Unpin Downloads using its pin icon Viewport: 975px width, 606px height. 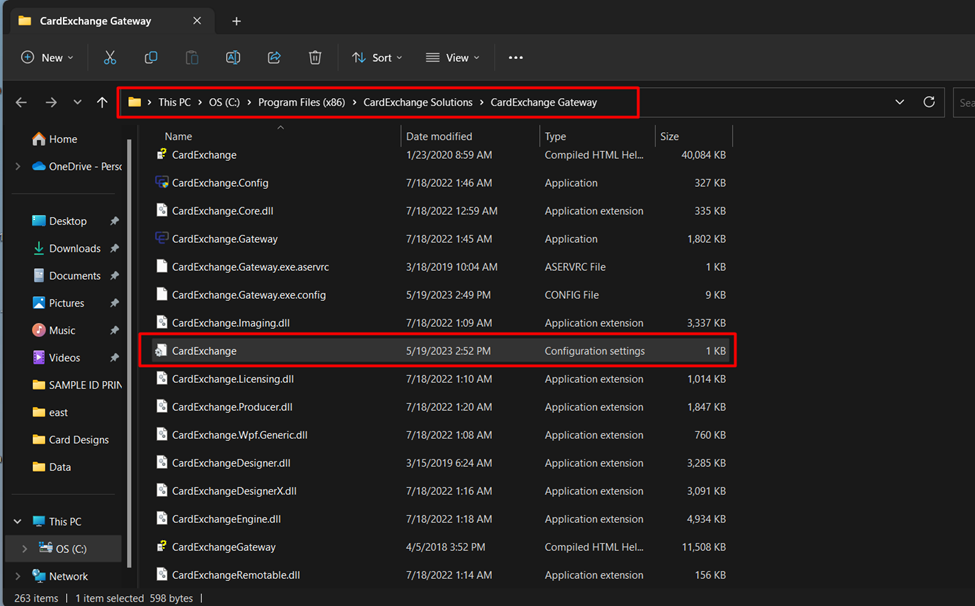(x=114, y=249)
